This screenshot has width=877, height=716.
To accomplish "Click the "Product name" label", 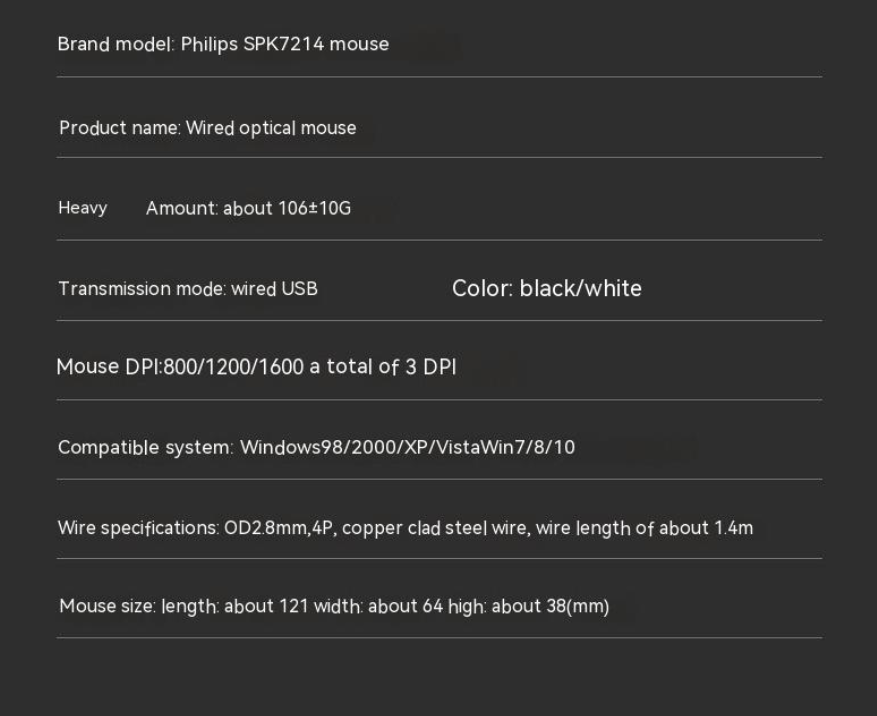I will (119, 128).
